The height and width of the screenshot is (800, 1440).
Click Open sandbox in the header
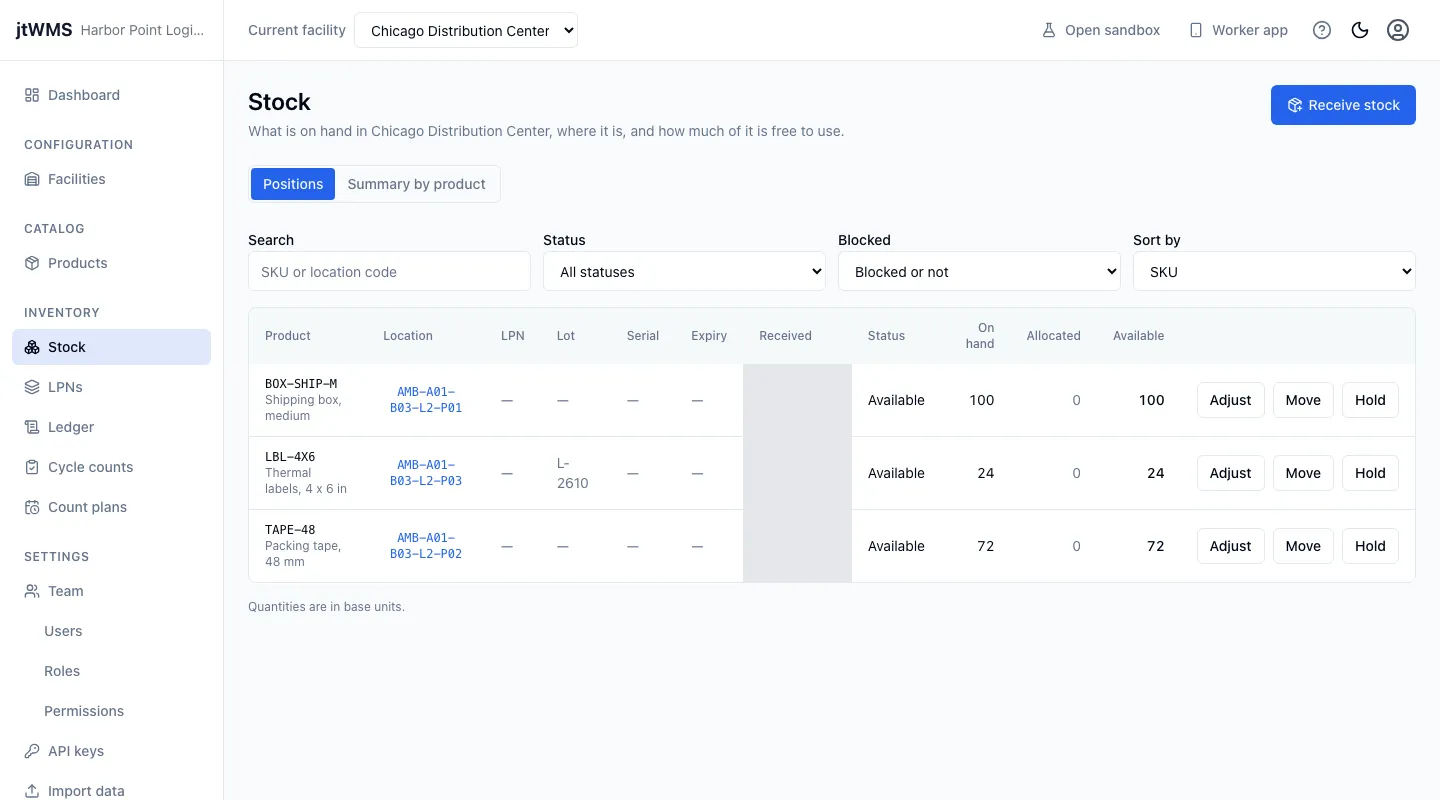pyautogui.click(x=1101, y=30)
